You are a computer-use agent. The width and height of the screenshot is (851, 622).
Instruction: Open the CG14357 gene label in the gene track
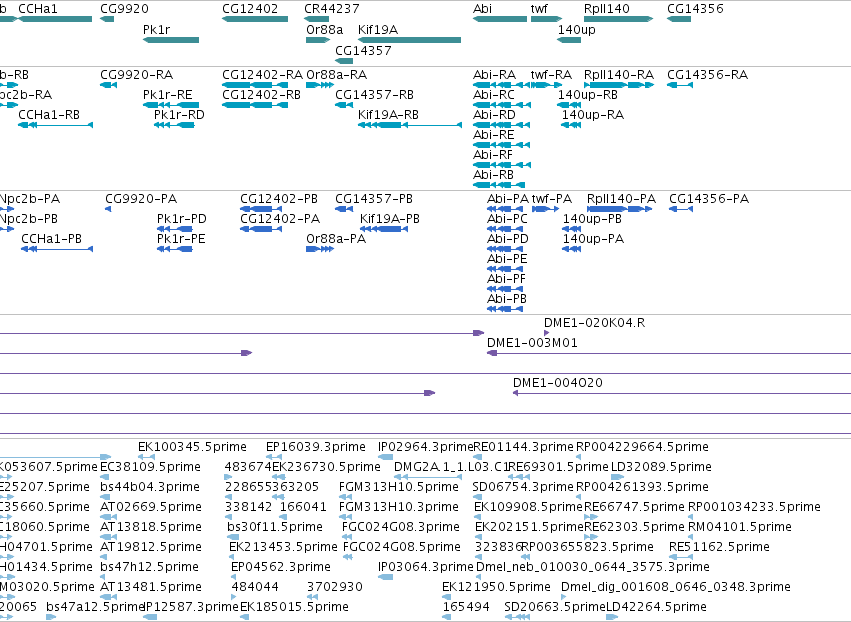click(x=363, y=50)
